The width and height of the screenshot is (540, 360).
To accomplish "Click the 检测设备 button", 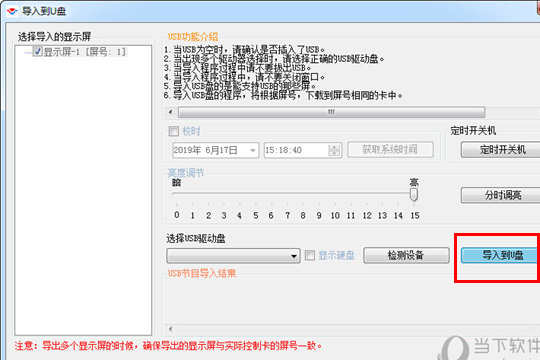I will click(406, 255).
